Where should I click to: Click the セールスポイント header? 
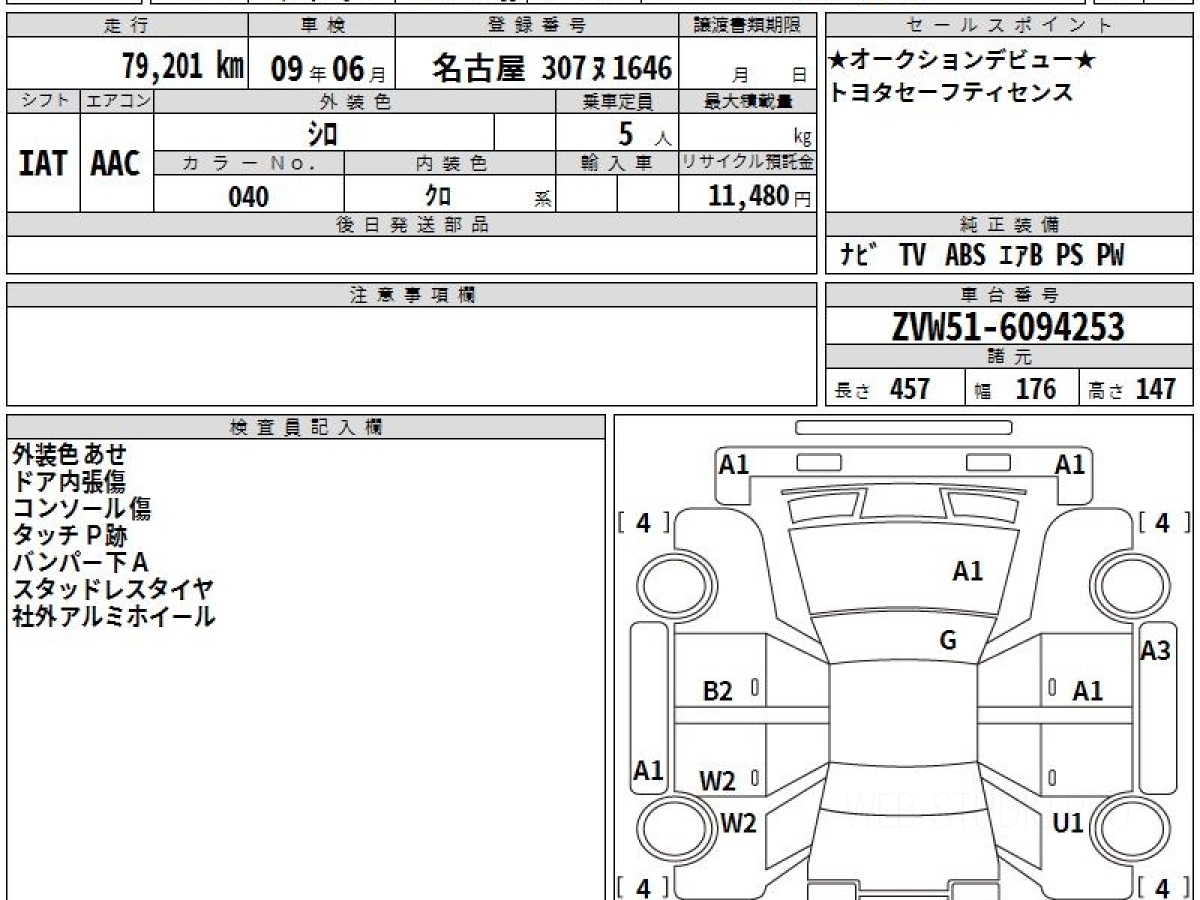click(1009, 26)
